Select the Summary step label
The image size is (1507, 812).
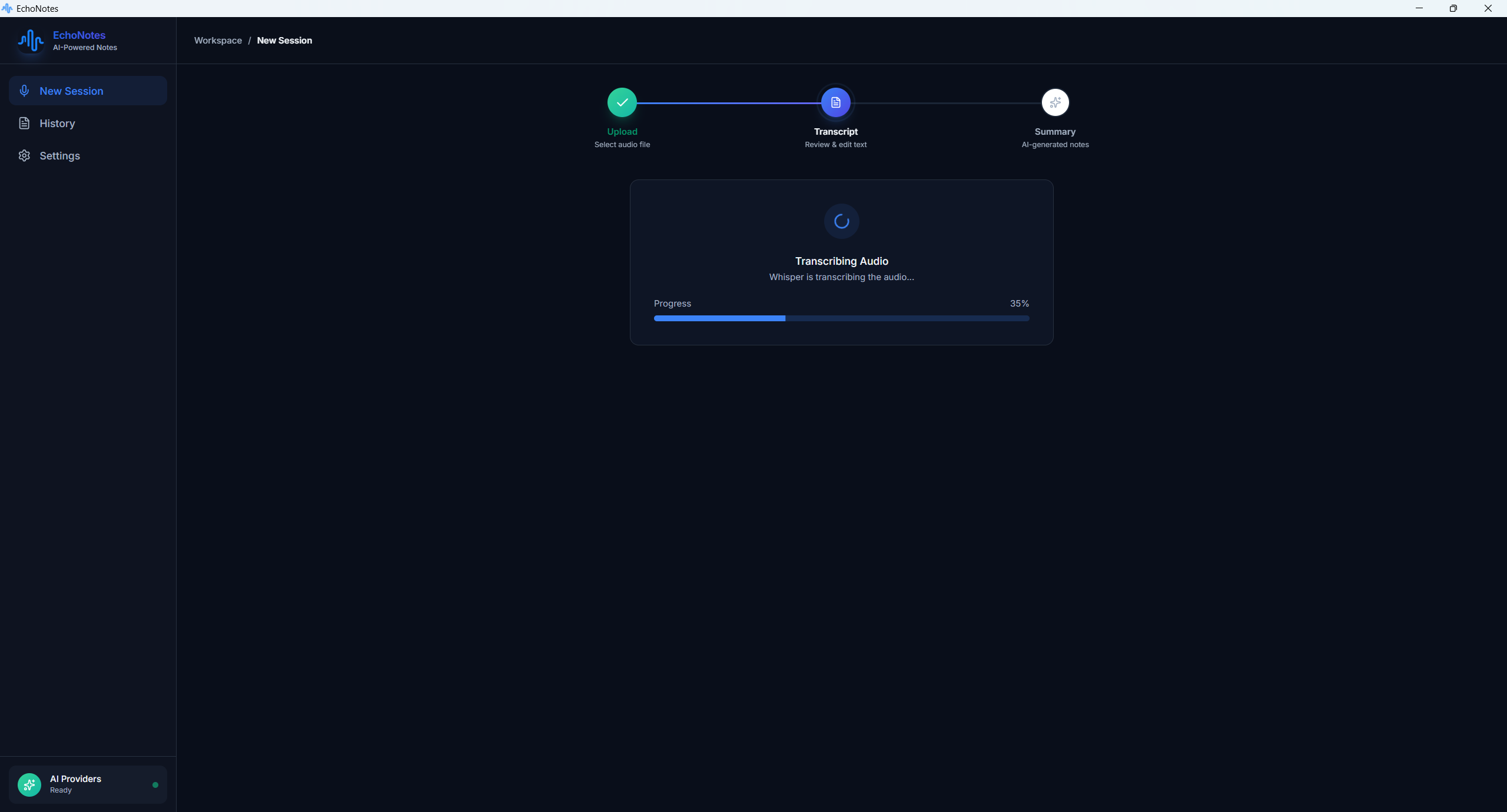click(1055, 132)
